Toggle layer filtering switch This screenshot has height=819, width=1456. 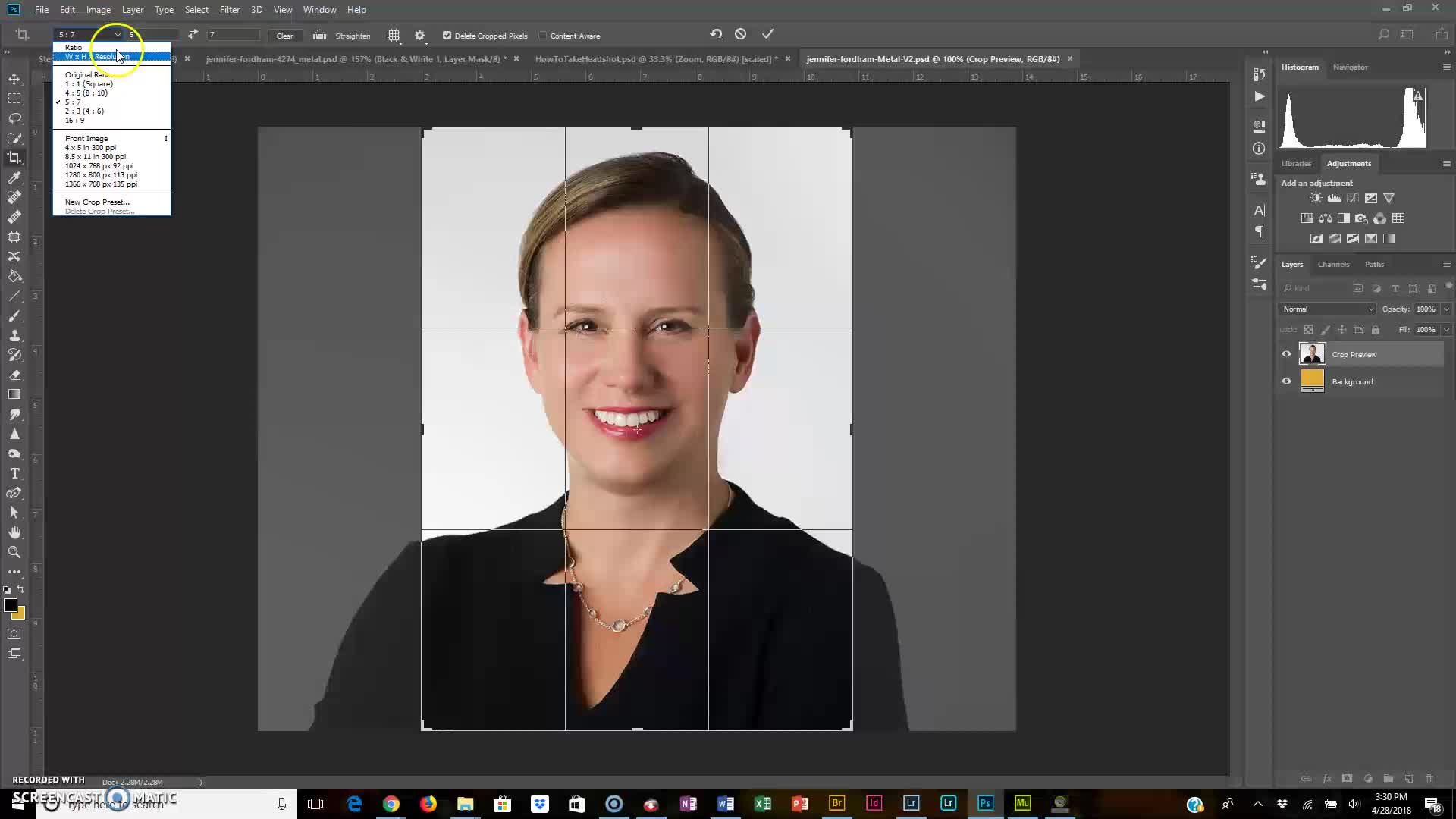pyautogui.click(x=1448, y=287)
